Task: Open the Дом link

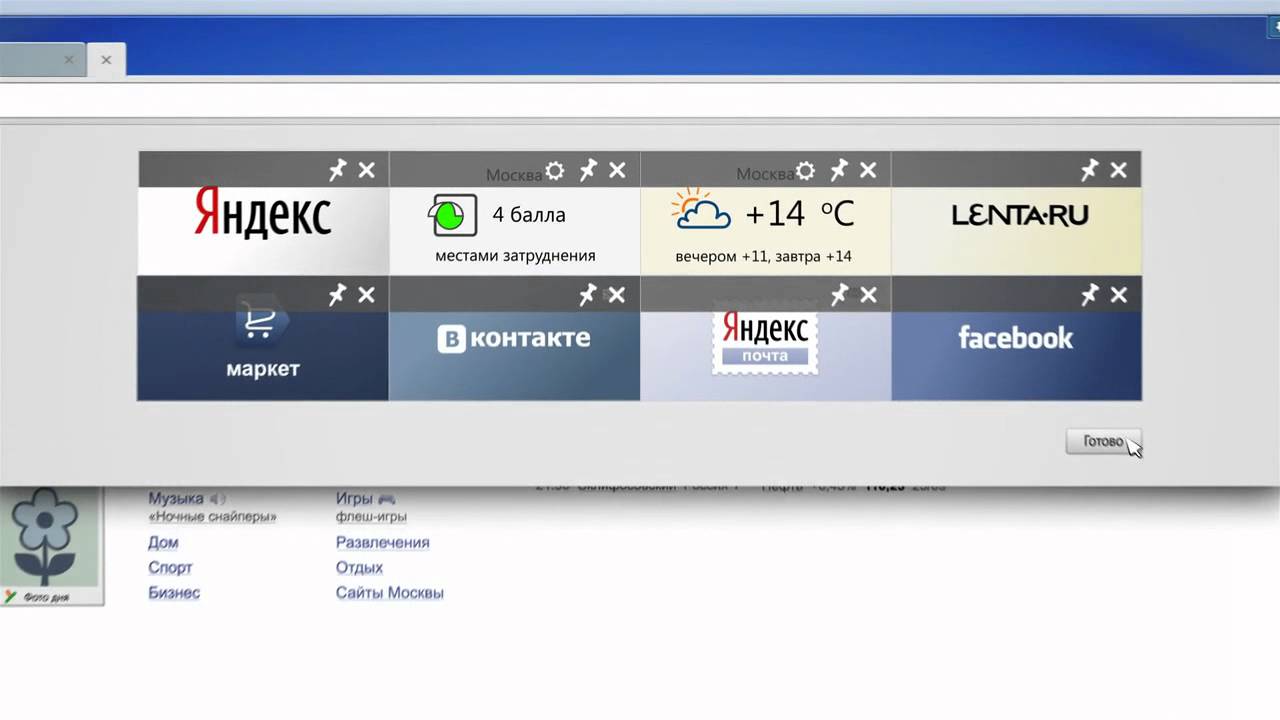Action: pos(163,542)
